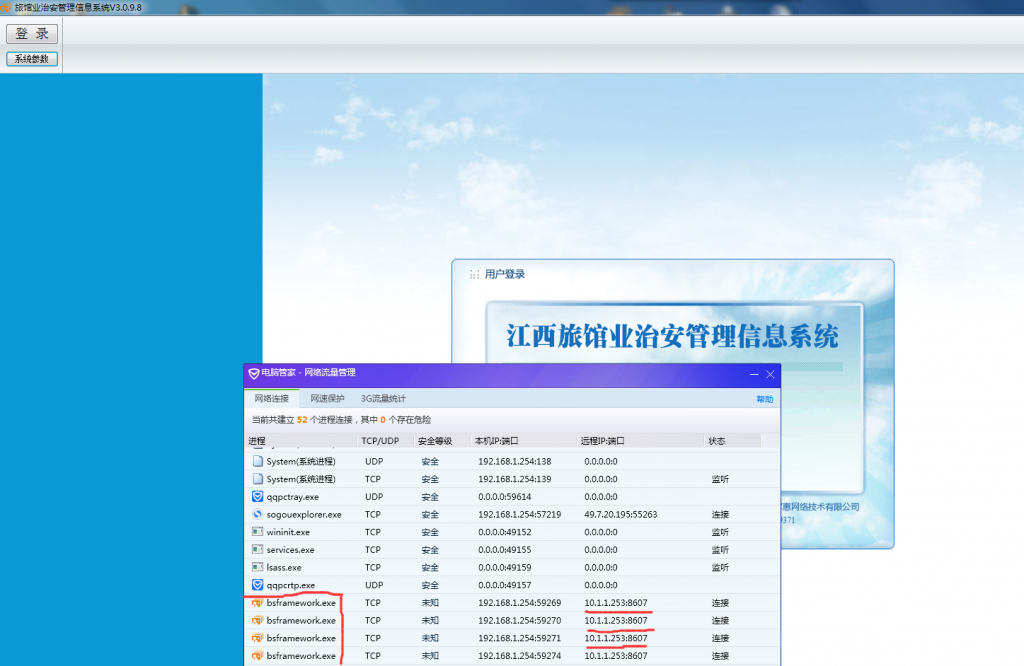The height and width of the screenshot is (666, 1024).
Task: Click the 登录 button in the toolbar
Action: coord(32,34)
